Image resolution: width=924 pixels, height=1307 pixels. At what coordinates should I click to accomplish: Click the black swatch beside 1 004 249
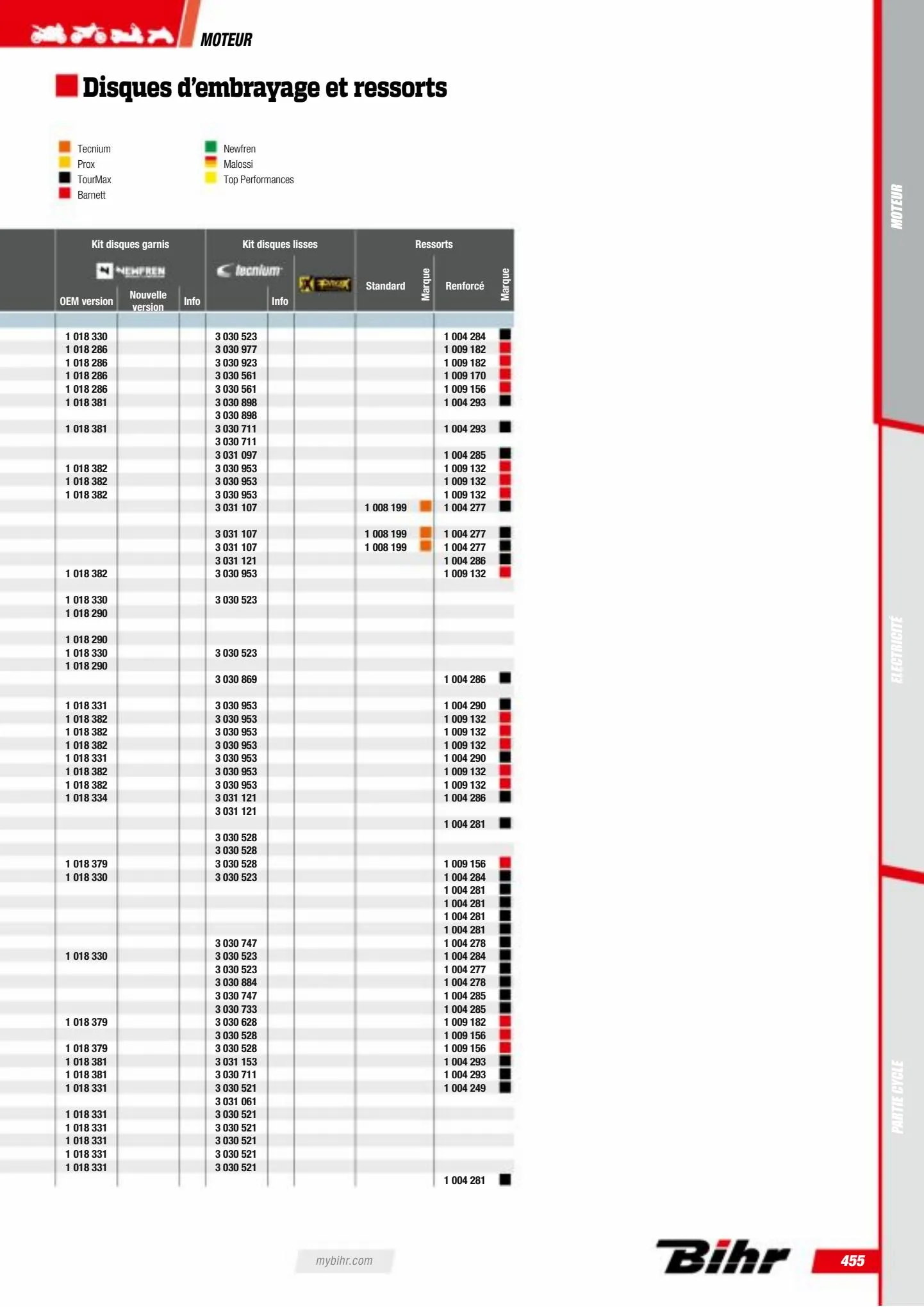pos(505,1087)
